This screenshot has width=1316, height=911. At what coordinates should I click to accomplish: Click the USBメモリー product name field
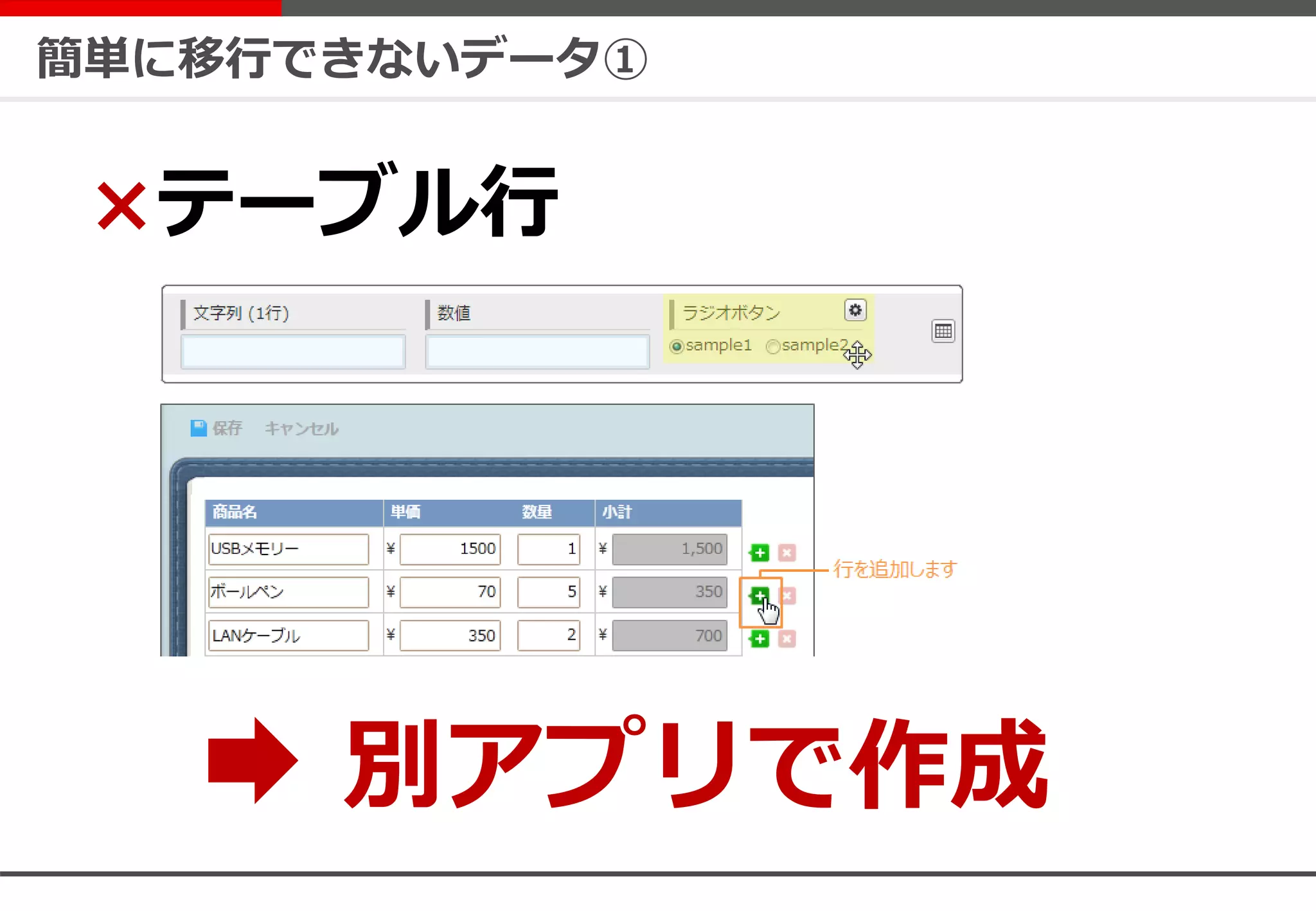(x=289, y=549)
